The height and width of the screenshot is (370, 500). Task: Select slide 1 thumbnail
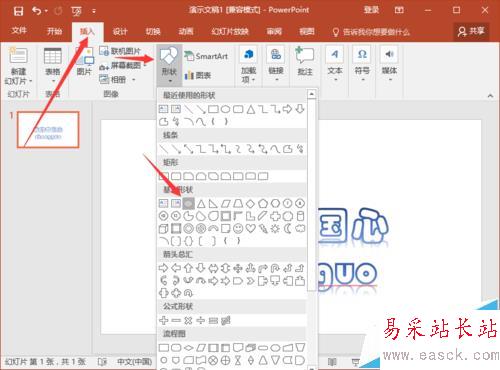[48, 130]
